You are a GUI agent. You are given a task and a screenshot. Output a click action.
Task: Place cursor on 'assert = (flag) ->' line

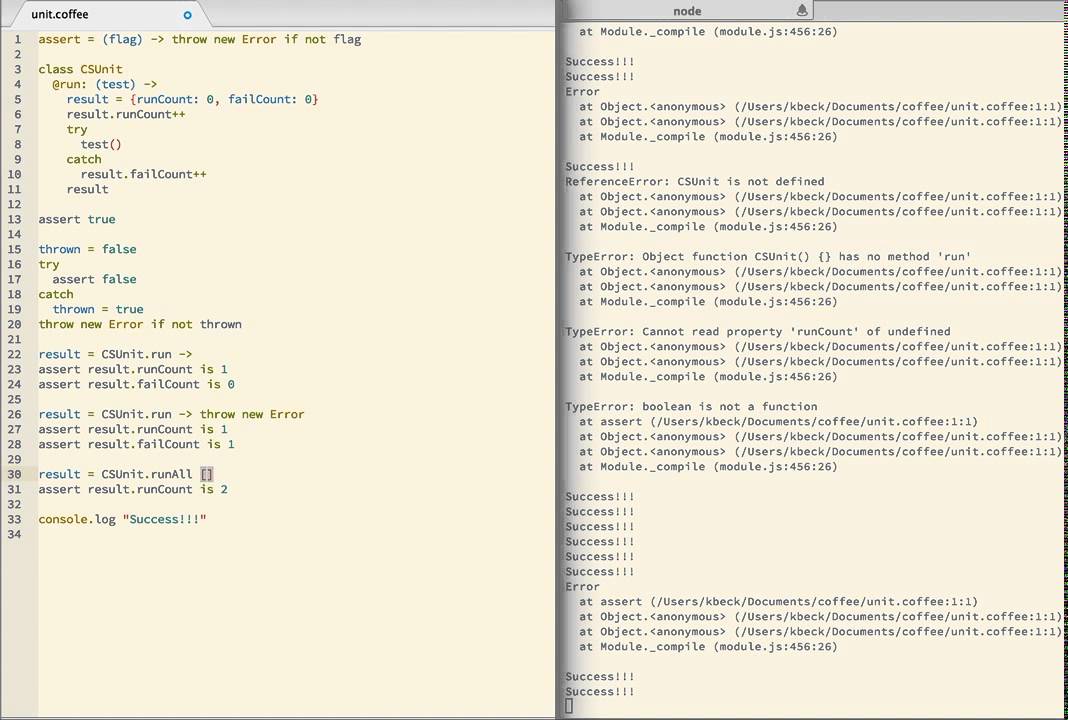coord(200,40)
